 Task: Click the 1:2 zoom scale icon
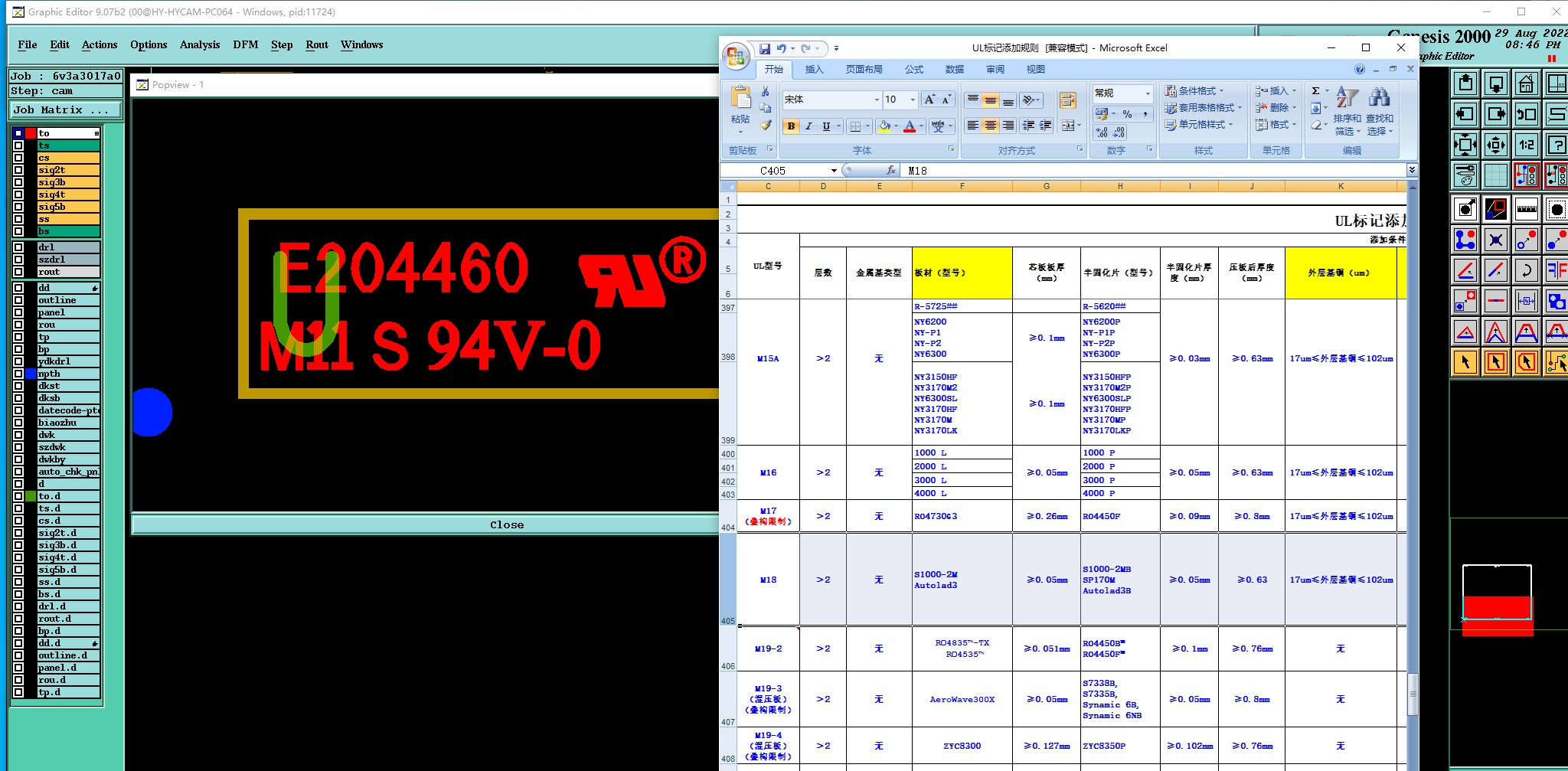click(x=1526, y=144)
